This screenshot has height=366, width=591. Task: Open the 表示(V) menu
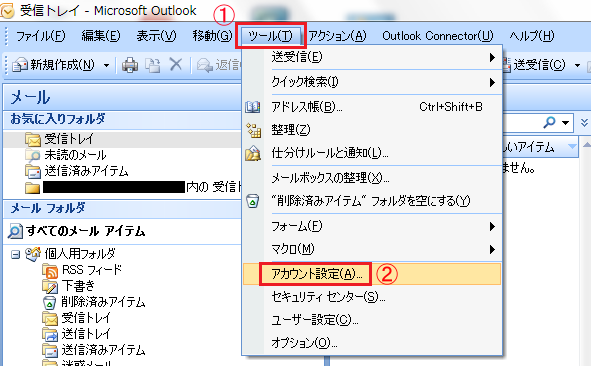156,36
